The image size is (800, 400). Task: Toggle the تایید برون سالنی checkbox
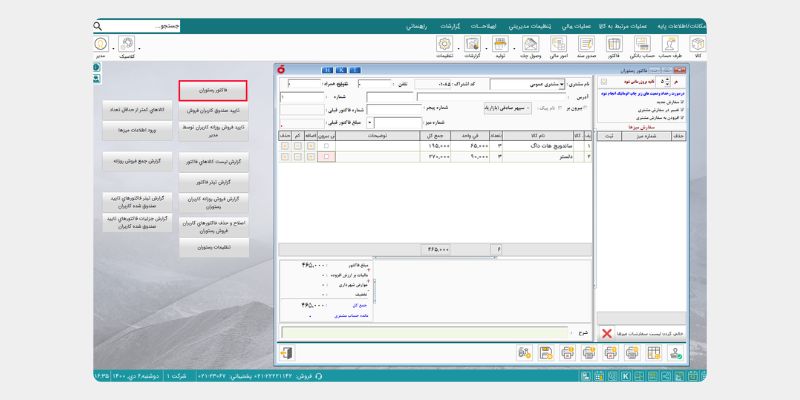(605, 82)
